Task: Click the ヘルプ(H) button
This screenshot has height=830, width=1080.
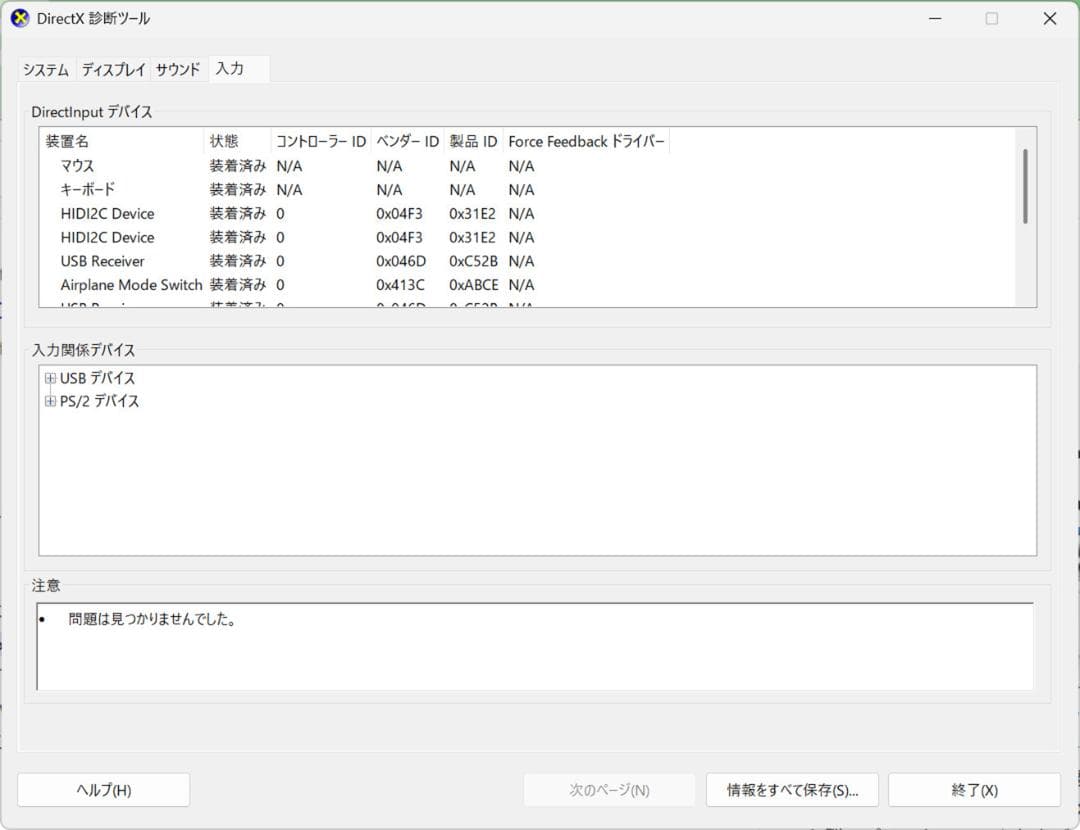Action: pos(103,789)
